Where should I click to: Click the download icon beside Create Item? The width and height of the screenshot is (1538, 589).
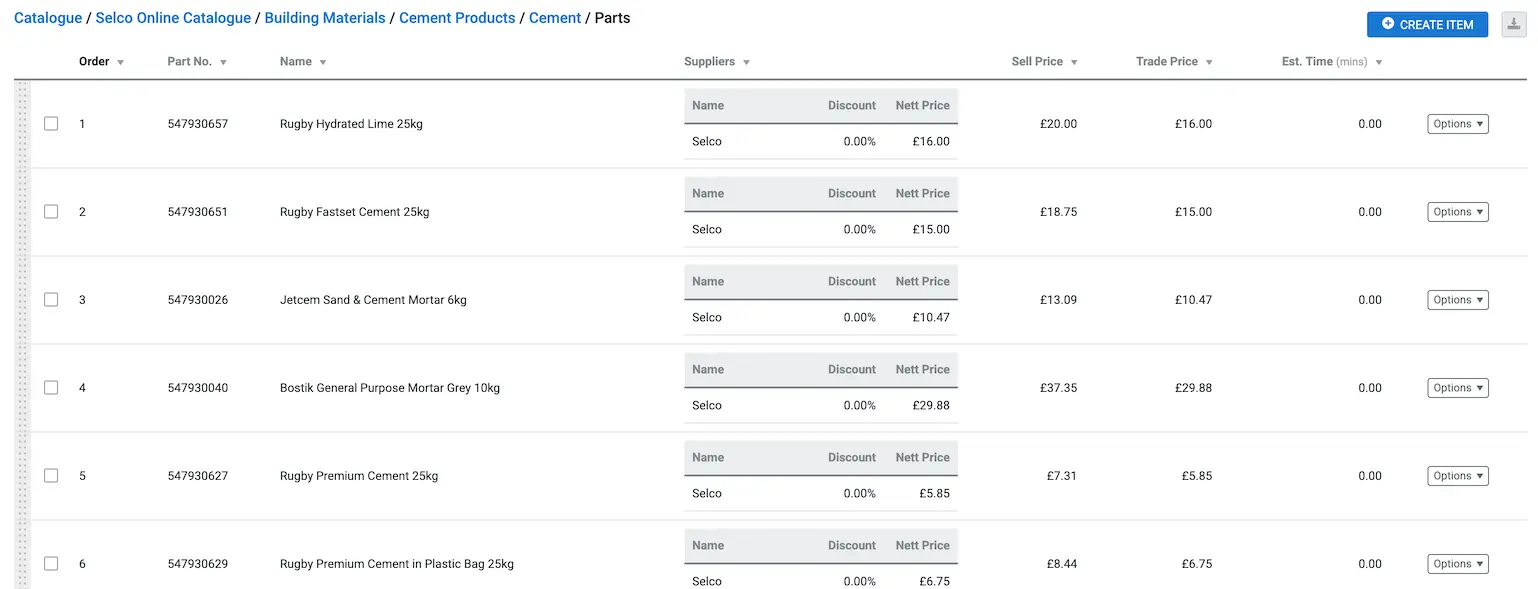(x=1514, y=24)
